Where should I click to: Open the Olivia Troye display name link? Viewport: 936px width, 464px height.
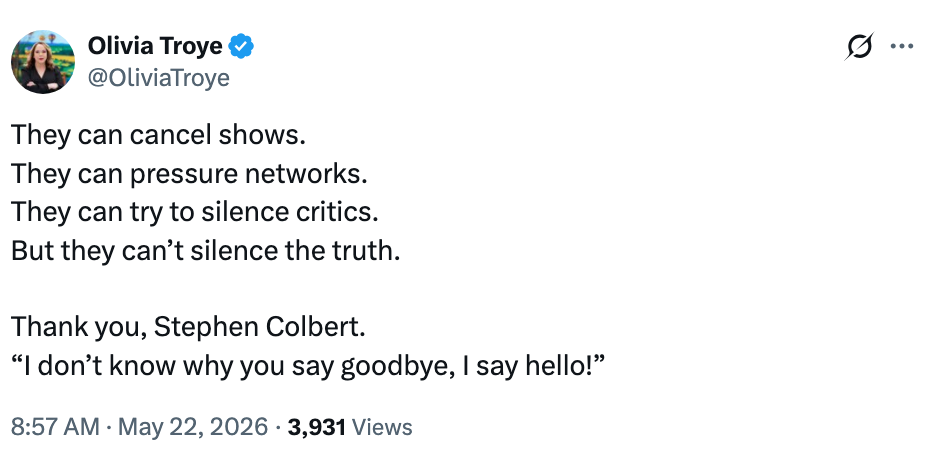155,46
